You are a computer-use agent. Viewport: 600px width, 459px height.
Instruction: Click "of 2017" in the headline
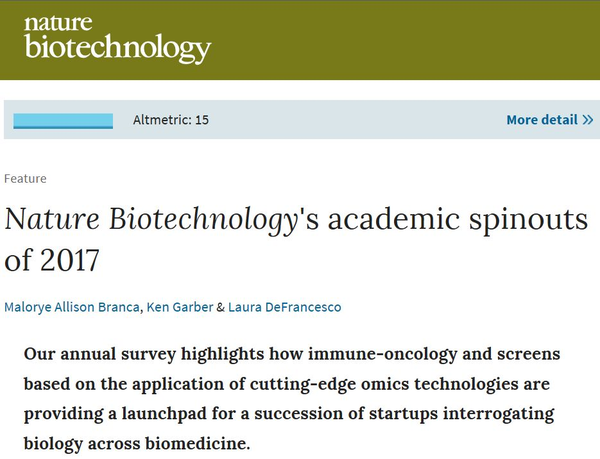53,262
